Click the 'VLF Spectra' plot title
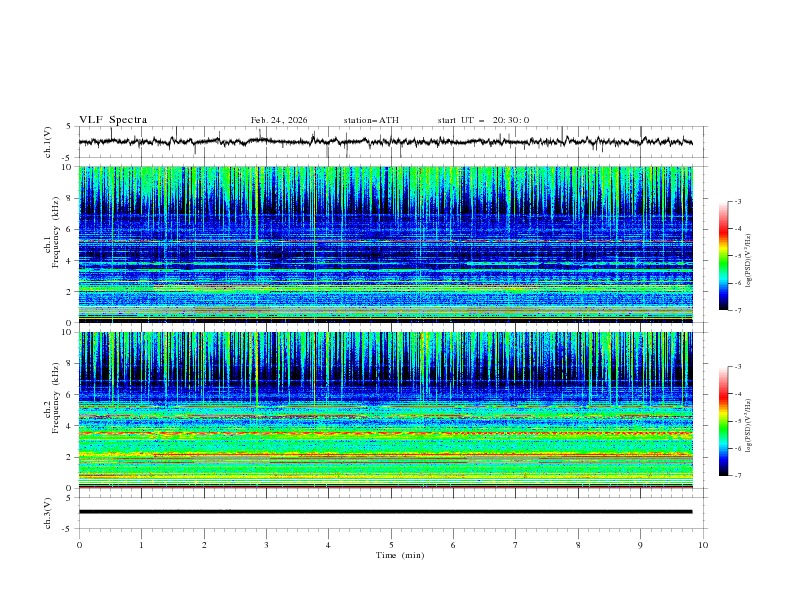This screenshot has height=612, width=792. (x=113, y=120)
